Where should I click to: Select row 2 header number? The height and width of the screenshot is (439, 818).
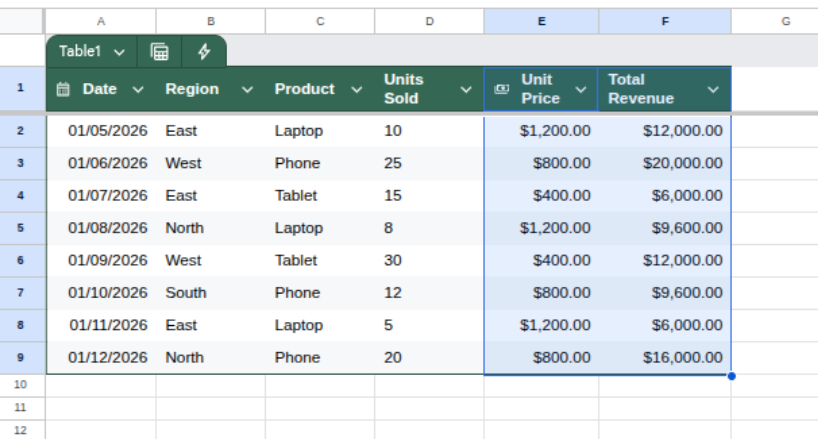[x=20, y=131]
